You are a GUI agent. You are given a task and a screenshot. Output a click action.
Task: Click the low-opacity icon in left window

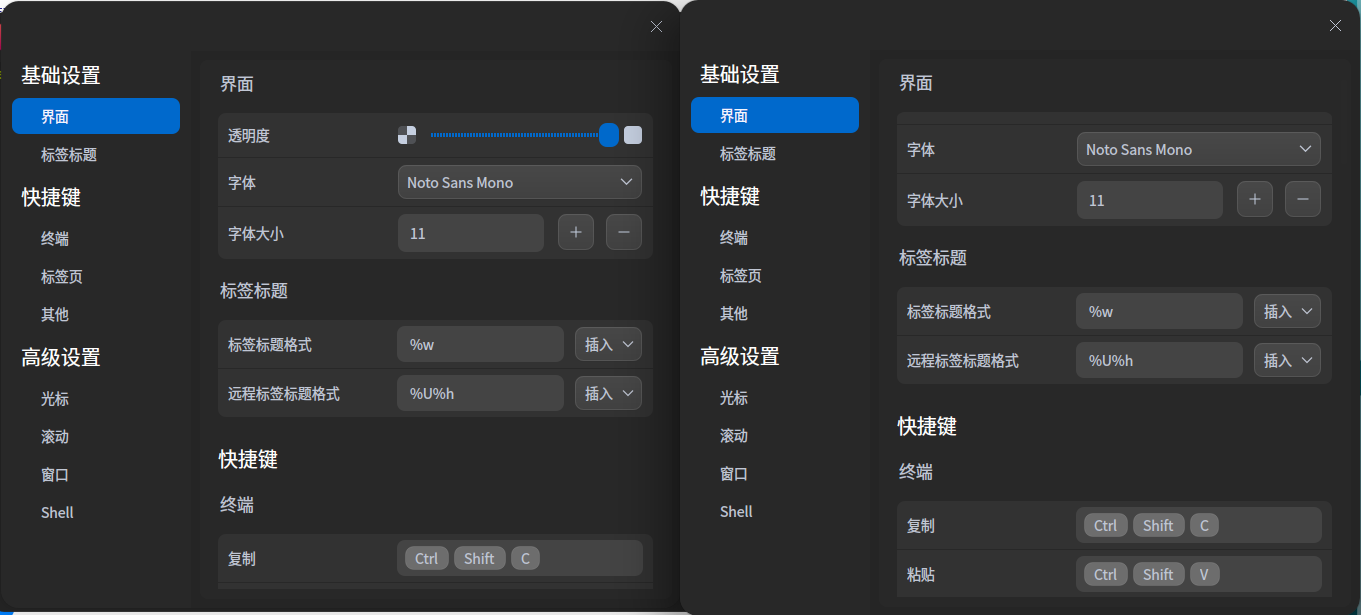click(407, 135)
